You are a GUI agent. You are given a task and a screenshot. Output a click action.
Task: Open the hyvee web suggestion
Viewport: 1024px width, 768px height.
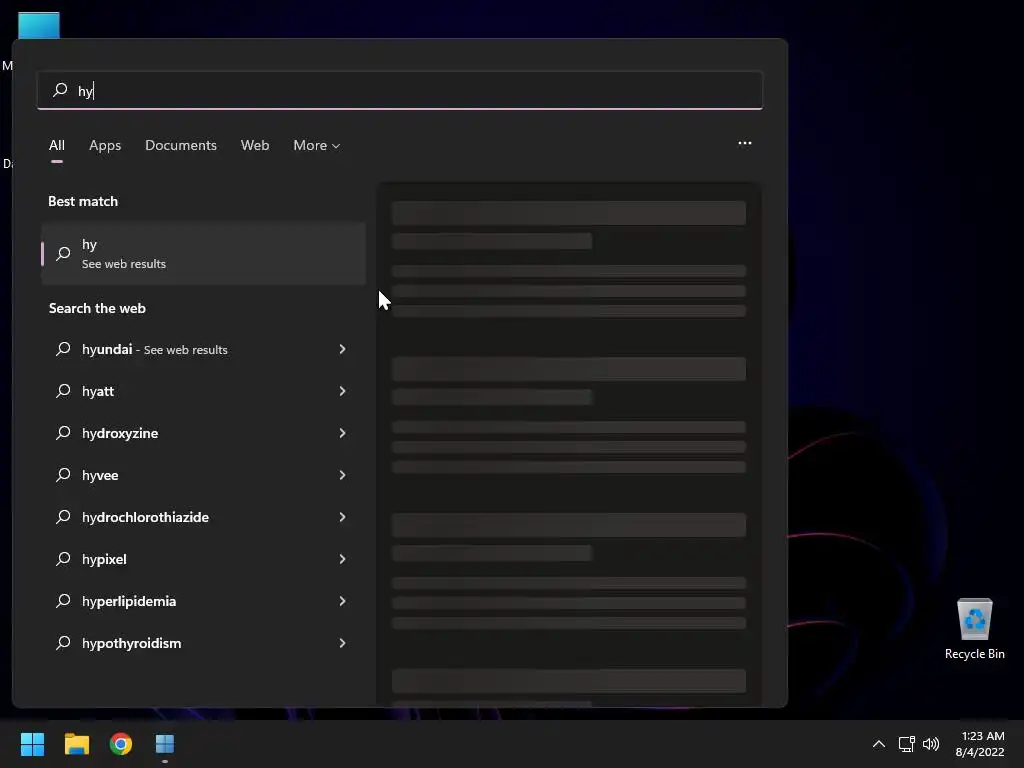coord(203,475)
